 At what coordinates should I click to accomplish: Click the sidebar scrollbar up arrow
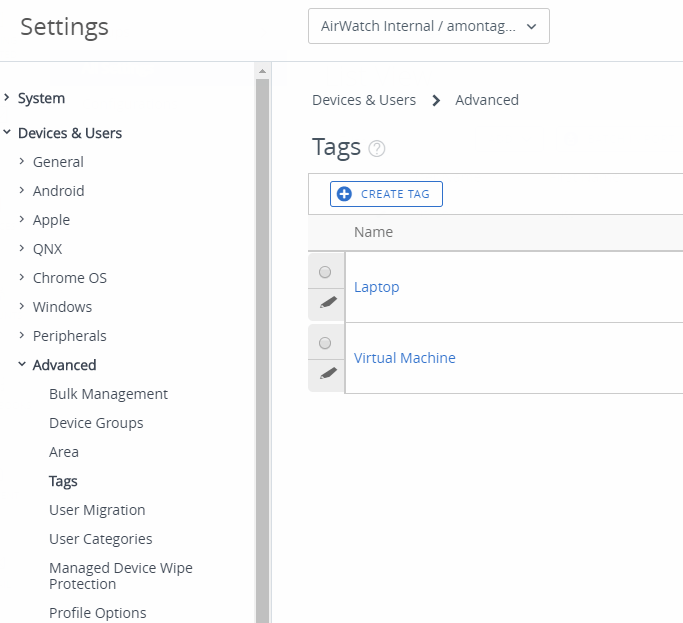(262, 71)
